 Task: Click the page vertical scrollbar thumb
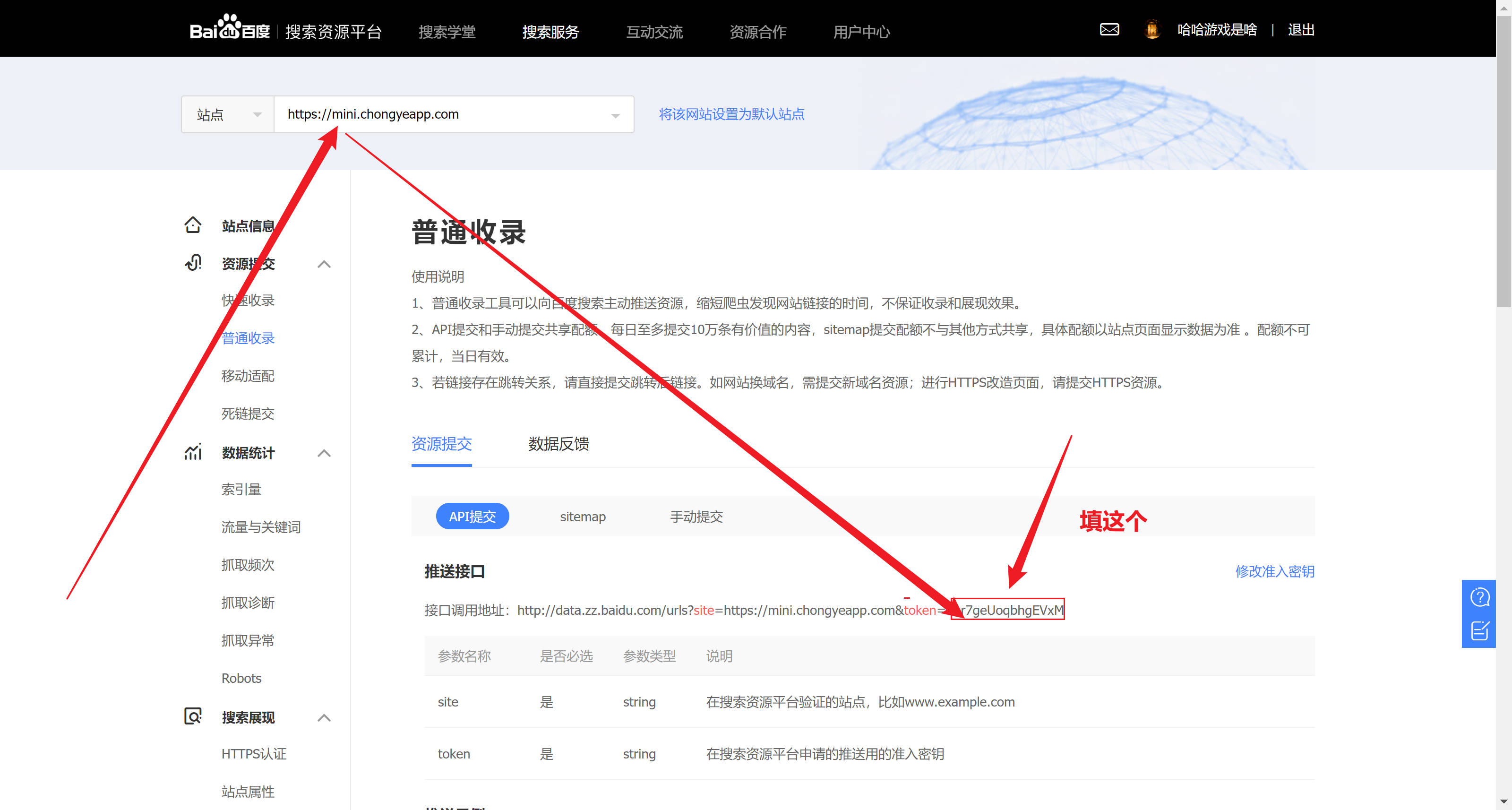point(1504,161)
